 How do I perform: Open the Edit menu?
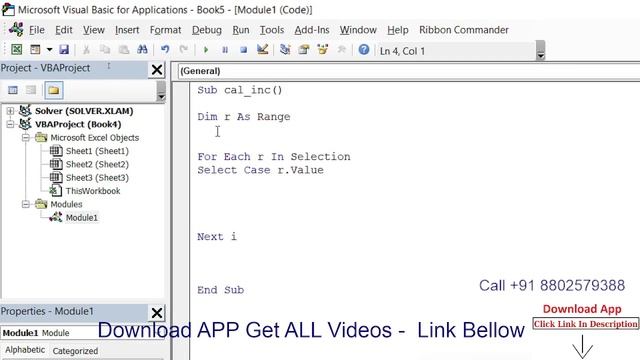64,30
